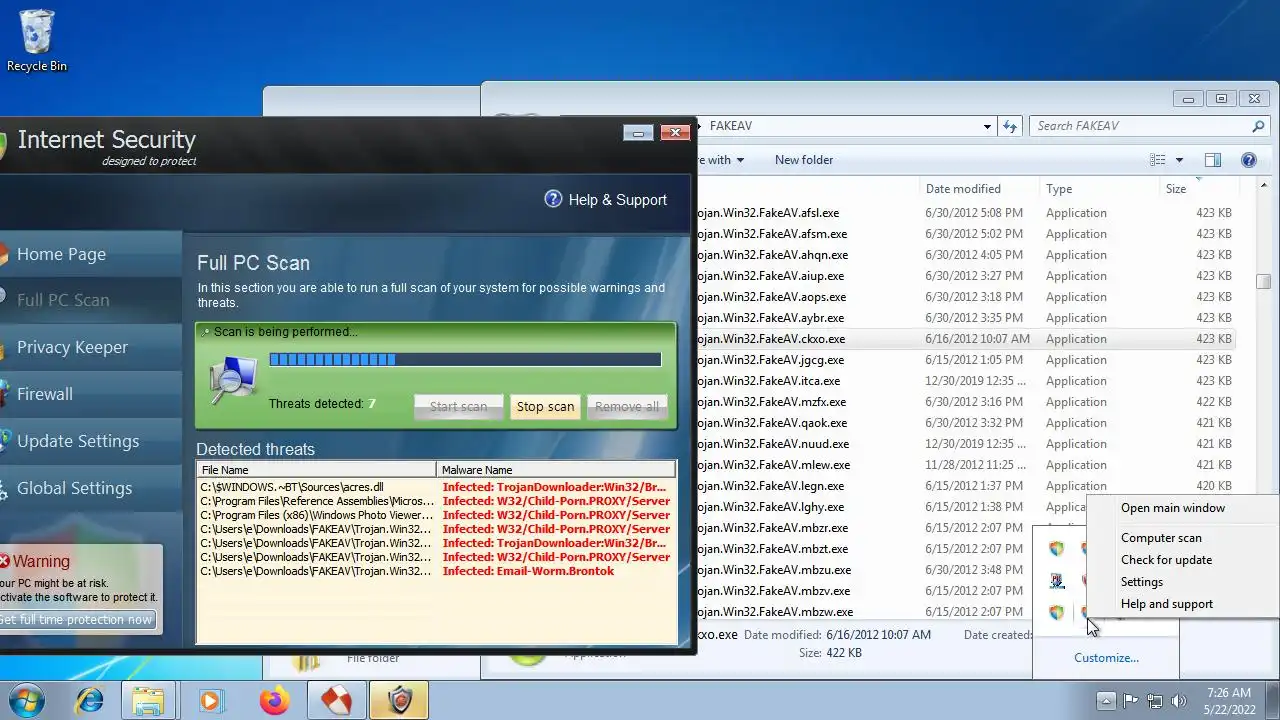Open Update Settings in sidebar
Image resolution: width=1280 pixels, height=720 pixels.
(x=90, y=441)
